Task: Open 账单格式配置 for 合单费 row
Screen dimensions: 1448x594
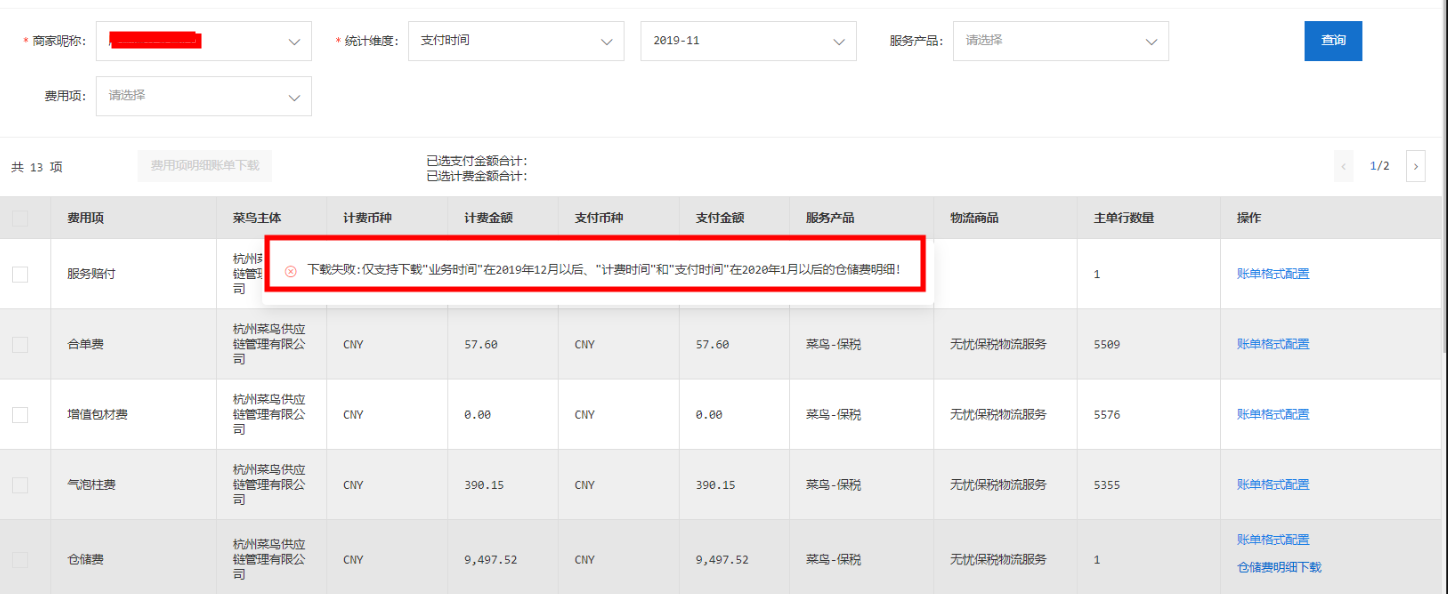Action: 1273,344
